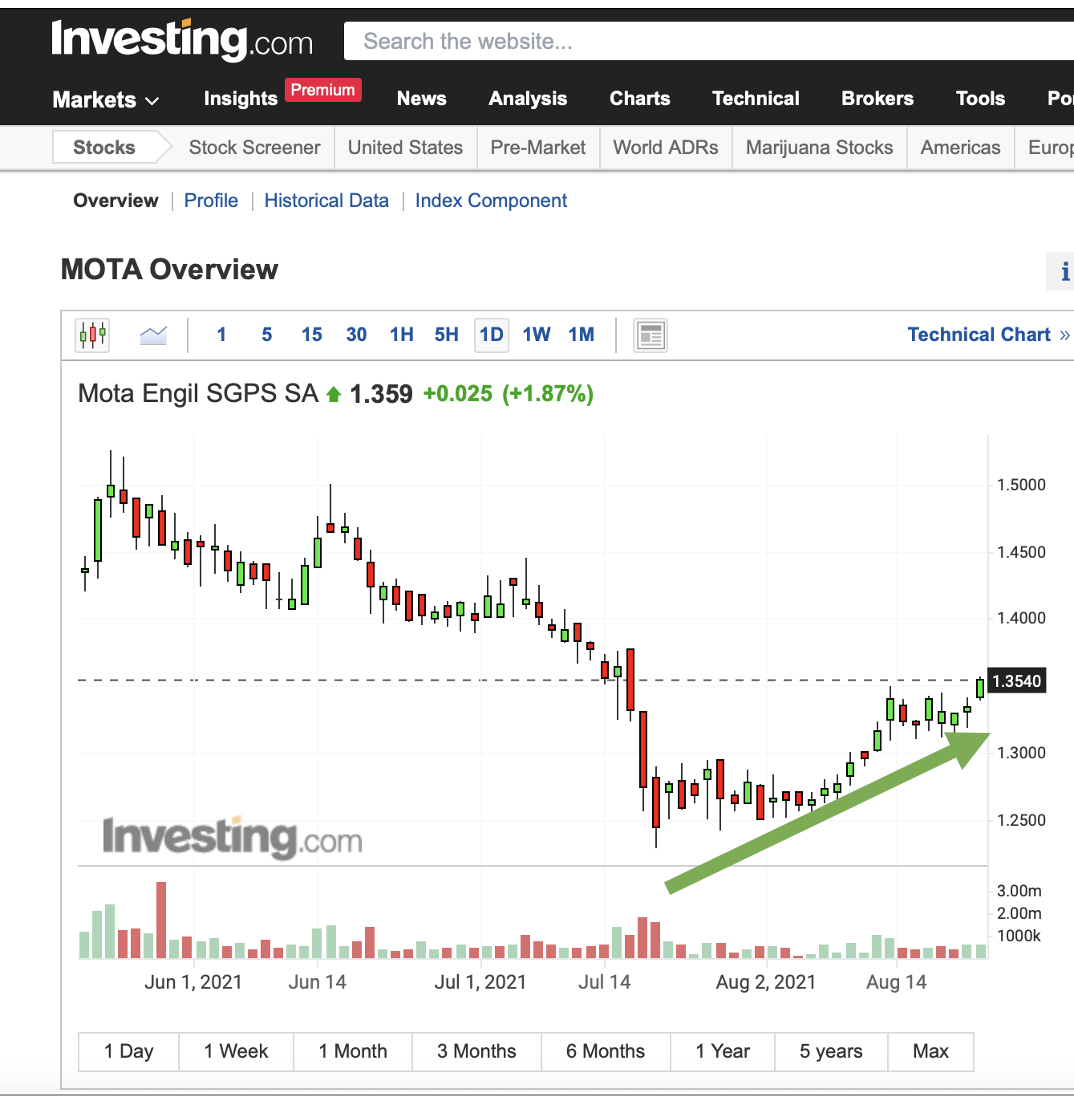Show the 5 years range
Viewport: 1074px width, 1096px height.
(x=832, y=1052)
